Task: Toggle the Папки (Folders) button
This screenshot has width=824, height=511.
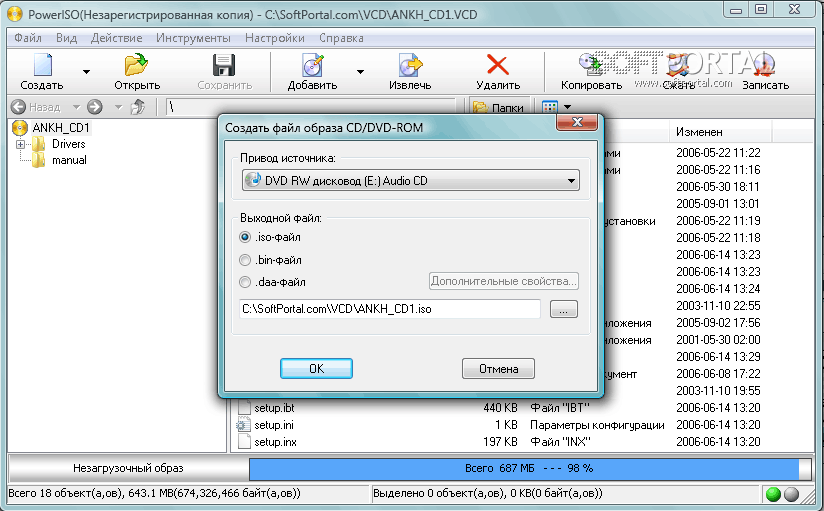Action: click(x=499, y=107)
